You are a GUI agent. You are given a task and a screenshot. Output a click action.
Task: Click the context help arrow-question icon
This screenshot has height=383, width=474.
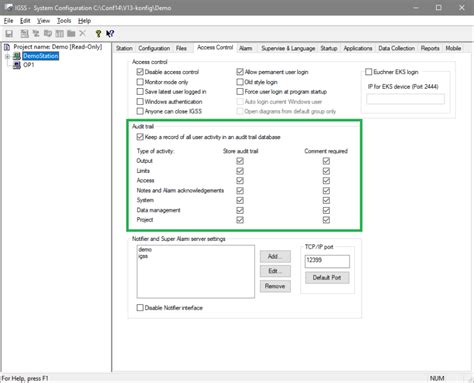click(110, 33)
